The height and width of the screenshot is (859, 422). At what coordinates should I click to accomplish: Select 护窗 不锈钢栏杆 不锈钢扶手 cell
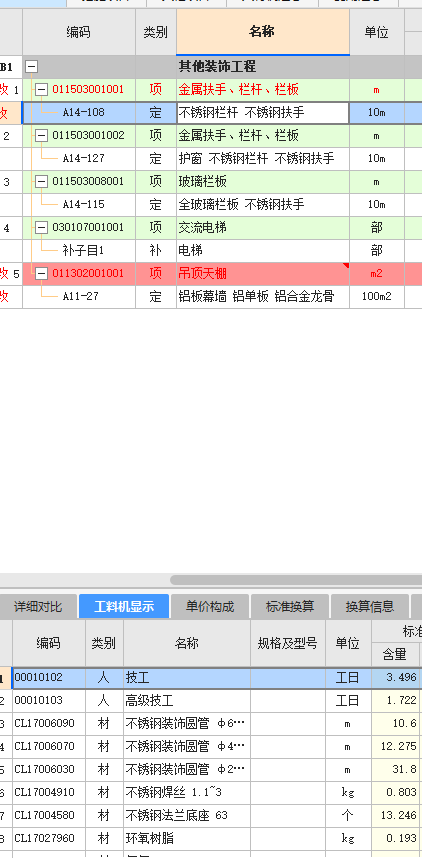[x=263, y=159]
